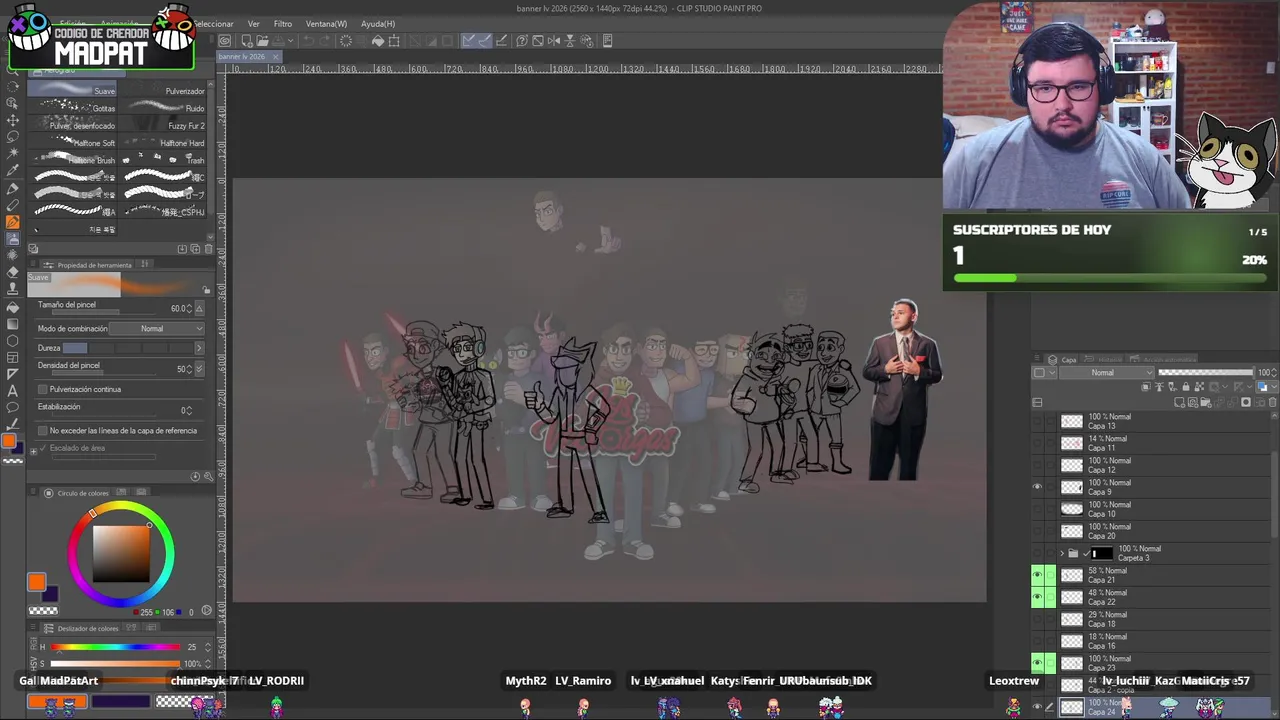
Task: Click the Fill icon in command bar
Action: [378, 41]
